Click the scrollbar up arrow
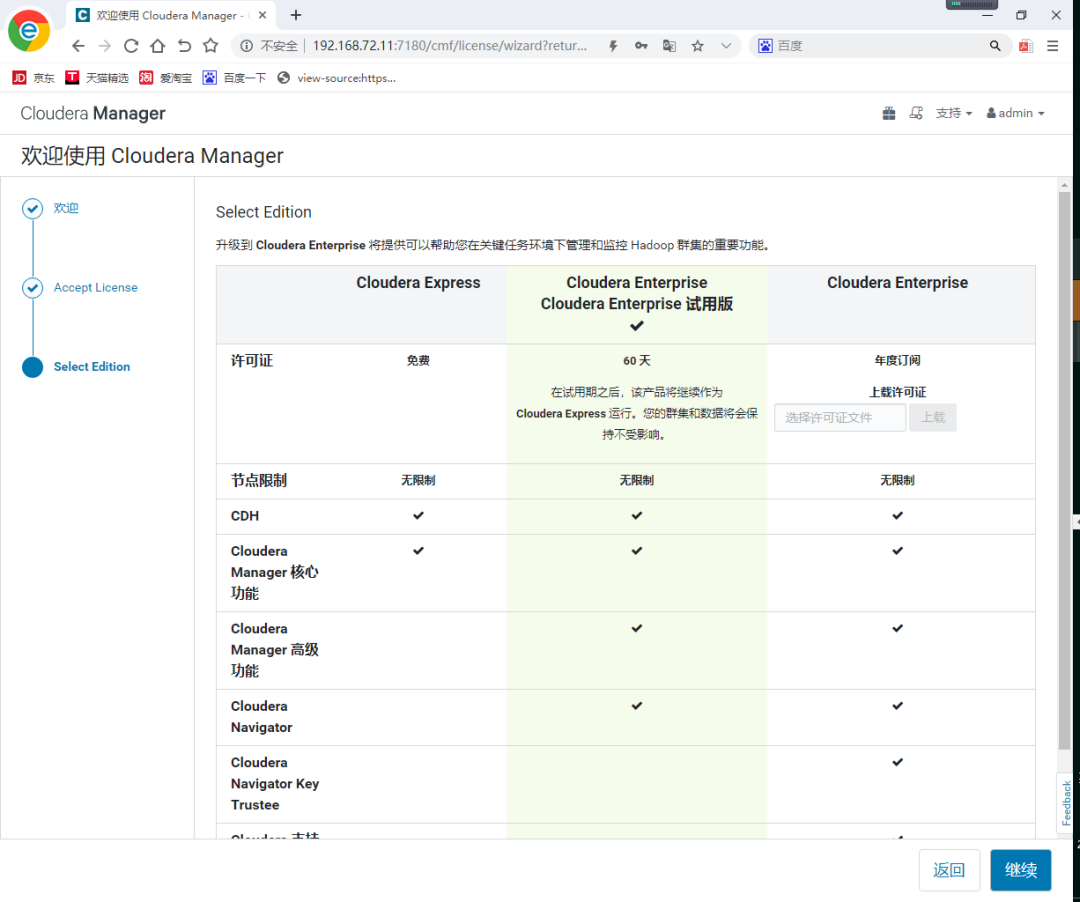Image resolution: width=1080 pixels, height=902 pixels. tap(1064, 185)
